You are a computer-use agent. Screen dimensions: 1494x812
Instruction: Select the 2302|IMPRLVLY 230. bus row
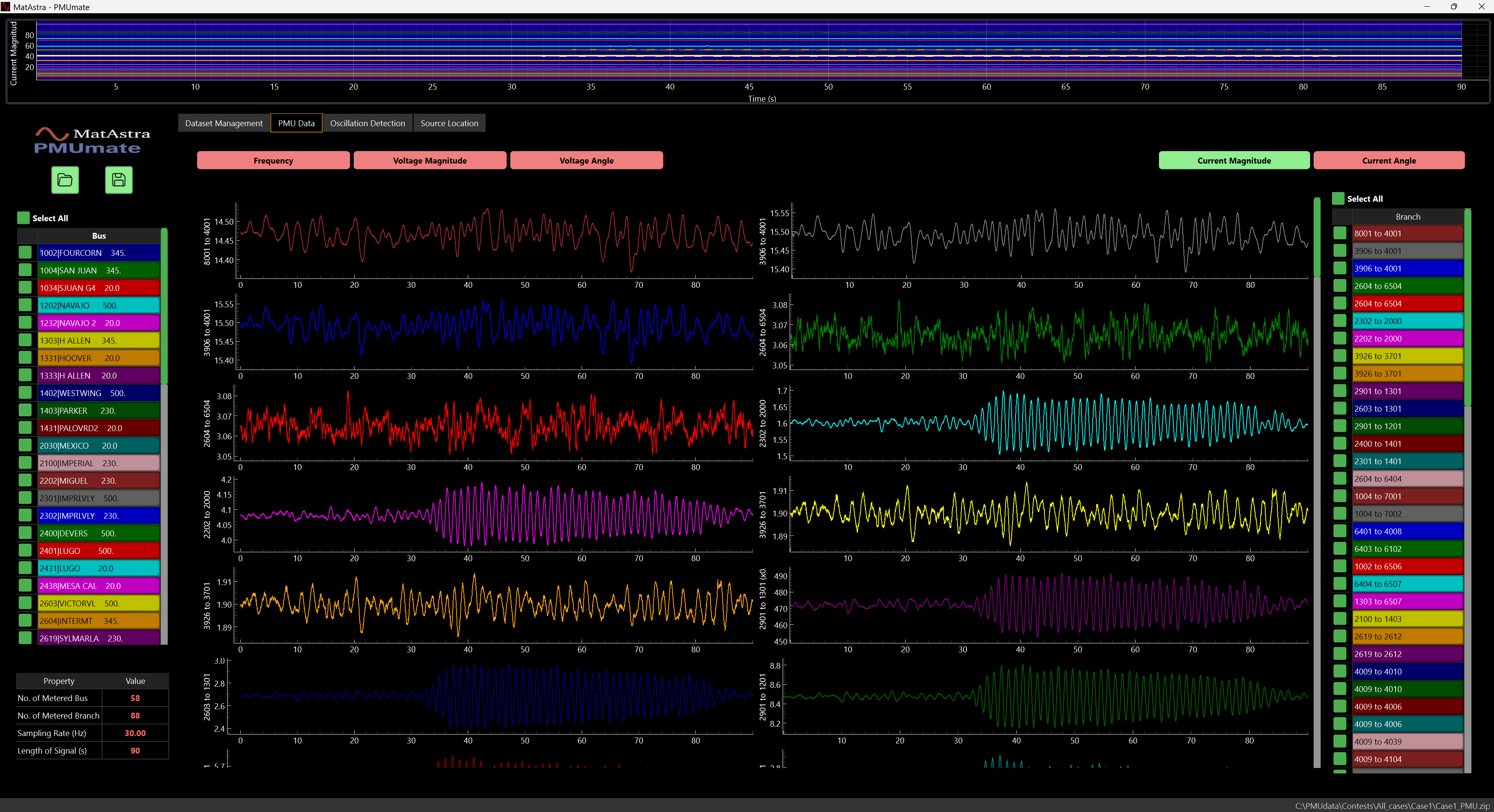pos(99,515)
